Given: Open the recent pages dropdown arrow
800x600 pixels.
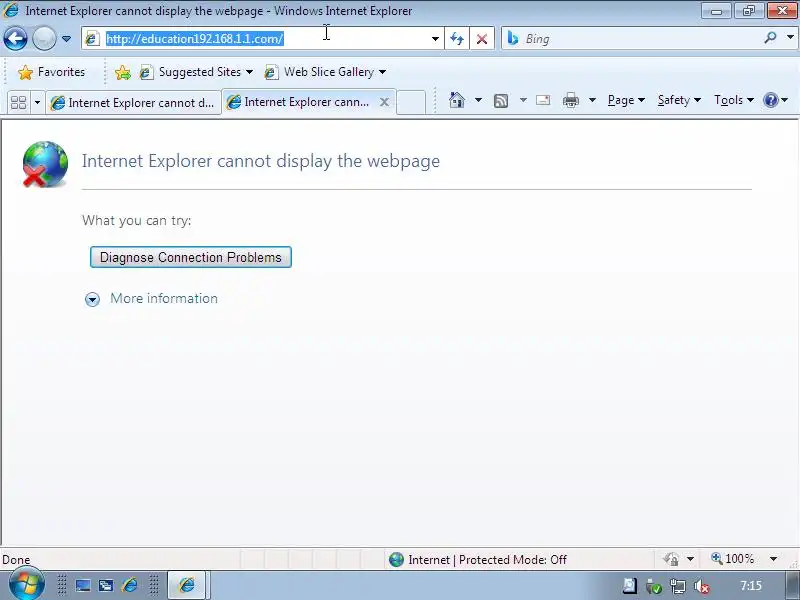Looking at the screenshot, I should (x=66, y=39).
